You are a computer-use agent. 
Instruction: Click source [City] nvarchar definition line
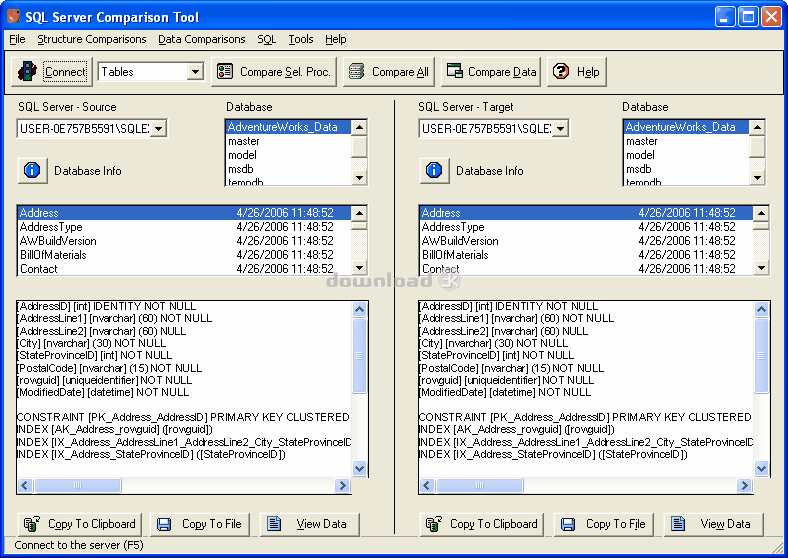coord(91,343)
